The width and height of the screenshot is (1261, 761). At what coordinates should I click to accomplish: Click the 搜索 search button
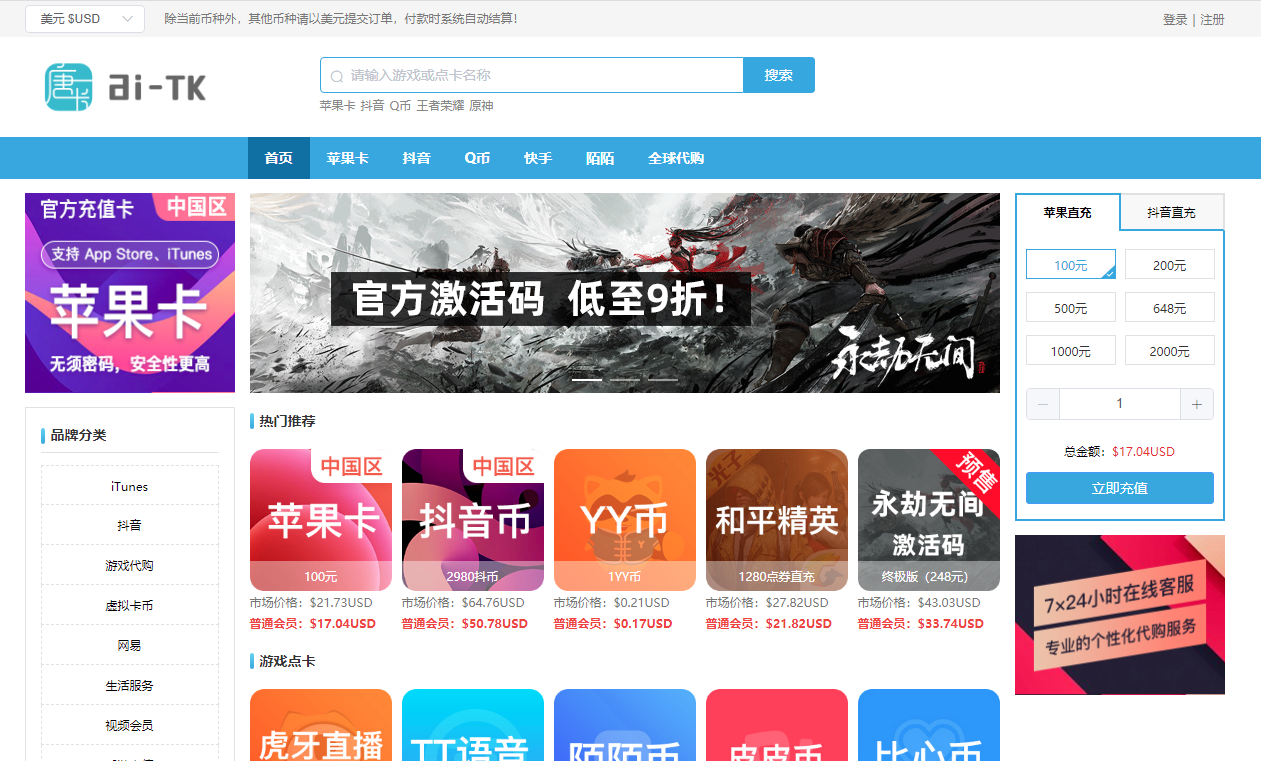click(x=779, y=75)
